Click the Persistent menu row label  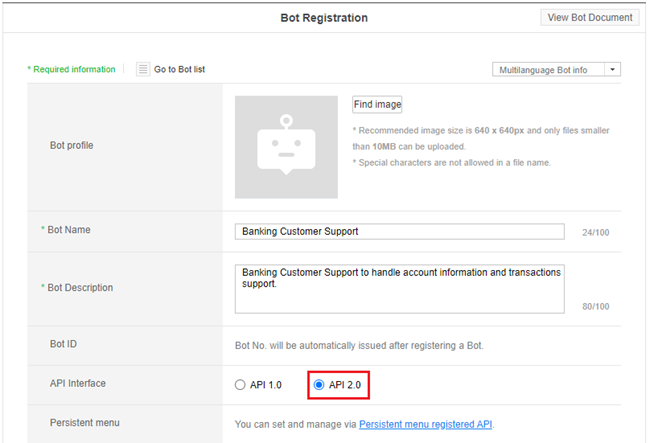tap(83, 423)
